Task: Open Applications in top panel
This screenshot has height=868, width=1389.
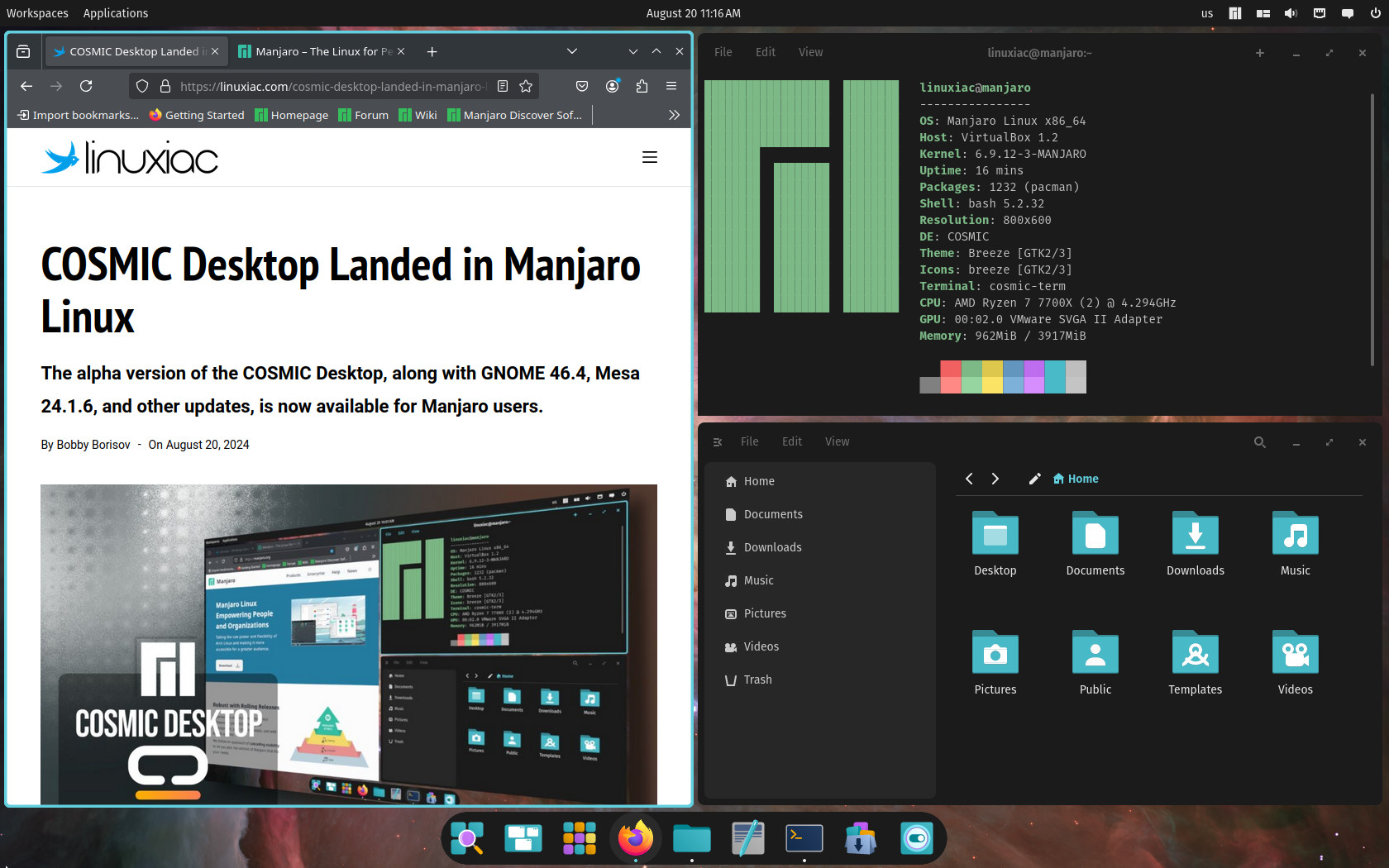Action: click(x=116, y=13)
